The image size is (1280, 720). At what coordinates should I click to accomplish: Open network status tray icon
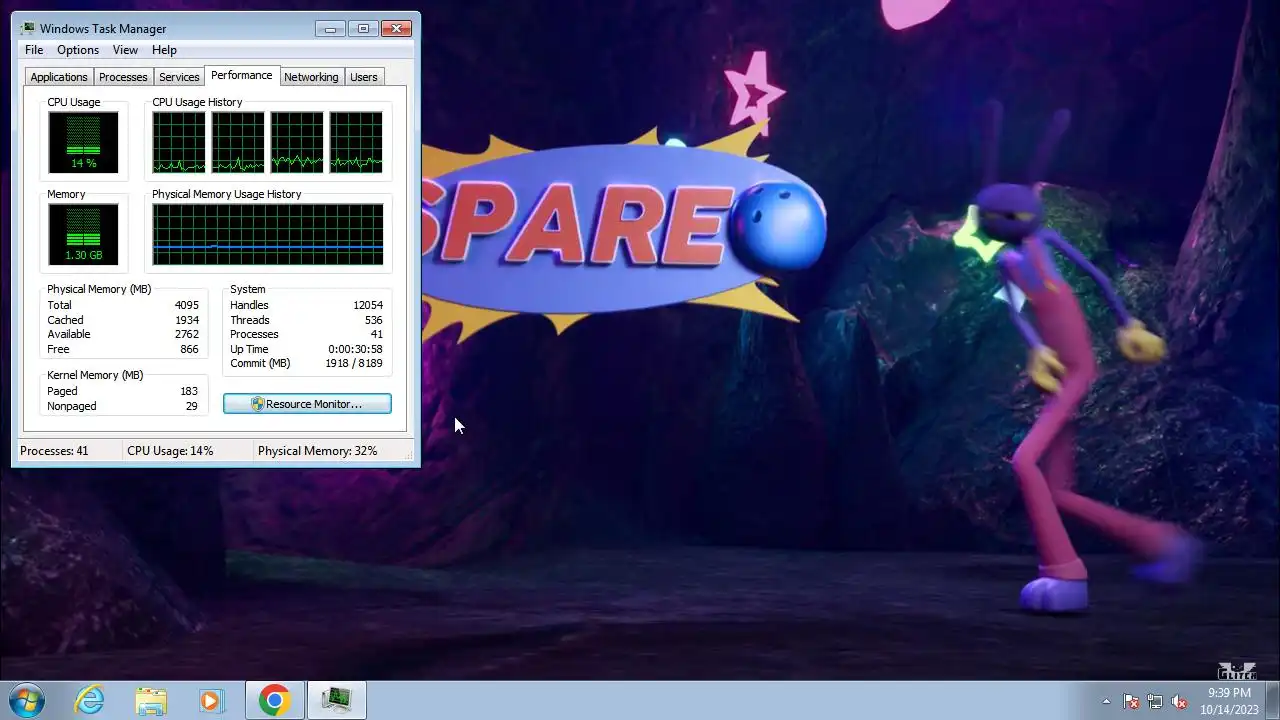pyautogui.click(x=1155, y=701)
